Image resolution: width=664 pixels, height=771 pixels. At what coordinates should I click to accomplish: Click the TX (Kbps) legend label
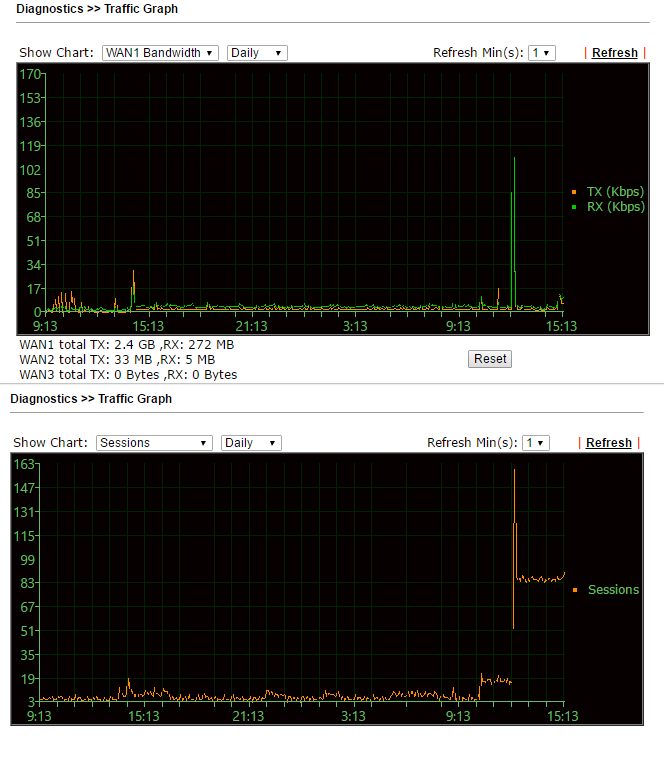click(615, 192)
